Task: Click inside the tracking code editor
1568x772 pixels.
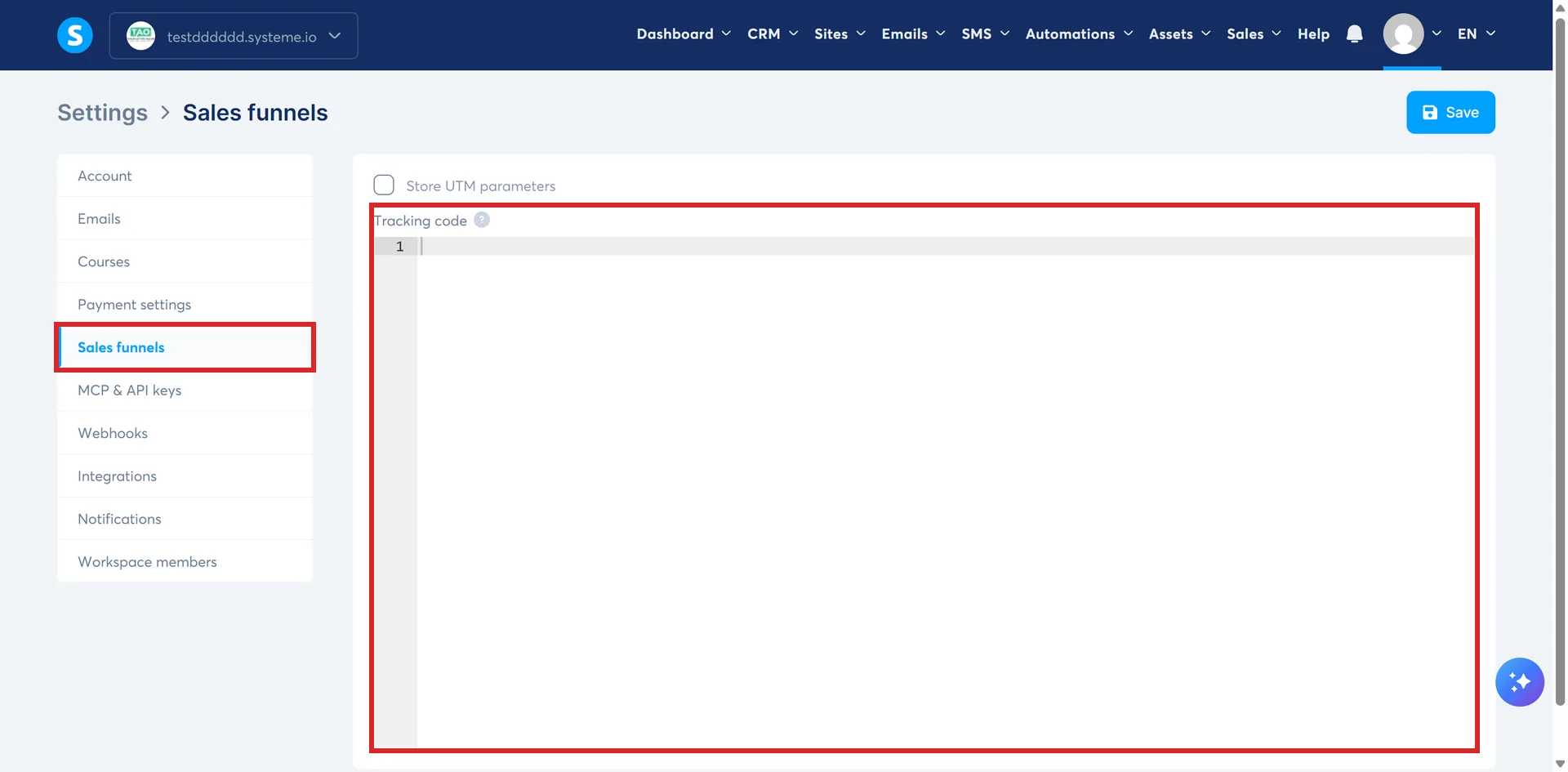Action: (x=946, y=492)
